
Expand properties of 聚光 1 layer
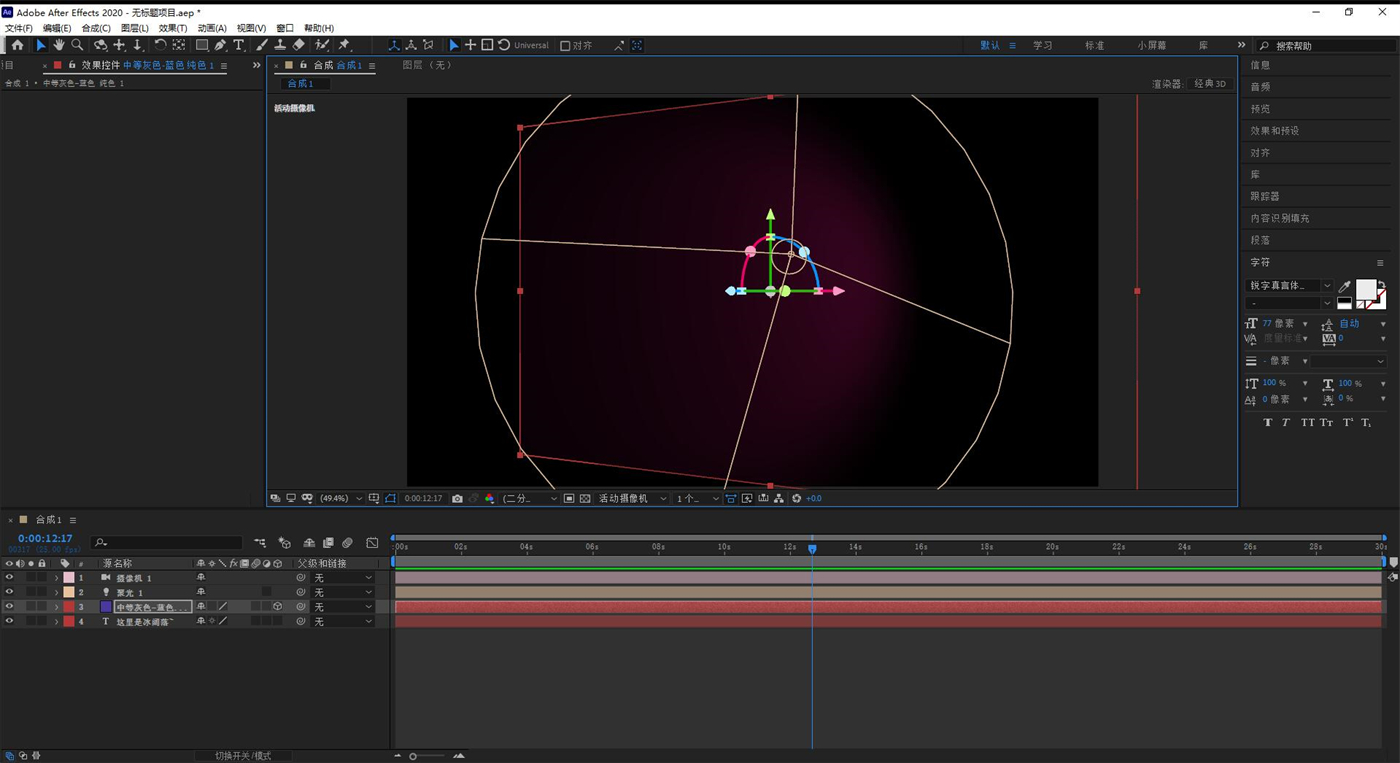coord(56,593)
